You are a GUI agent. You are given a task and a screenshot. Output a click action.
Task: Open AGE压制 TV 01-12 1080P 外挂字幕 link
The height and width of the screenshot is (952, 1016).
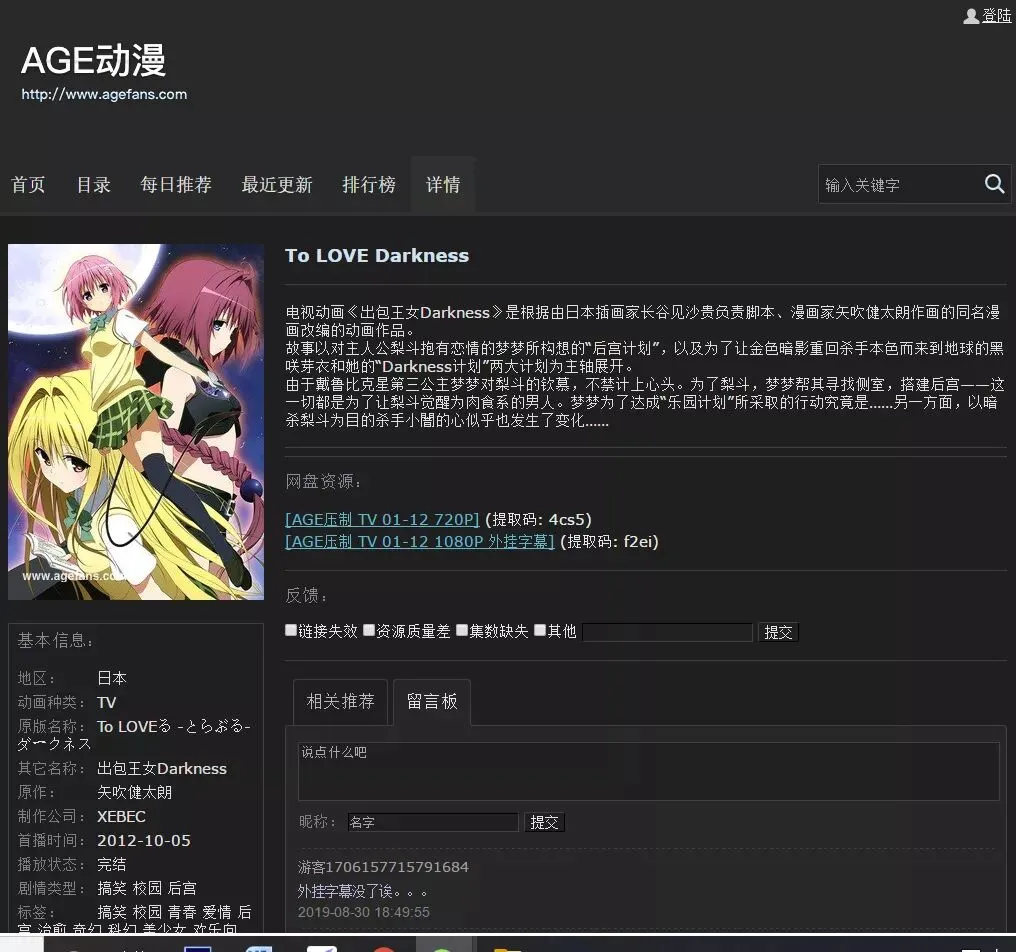420,542
